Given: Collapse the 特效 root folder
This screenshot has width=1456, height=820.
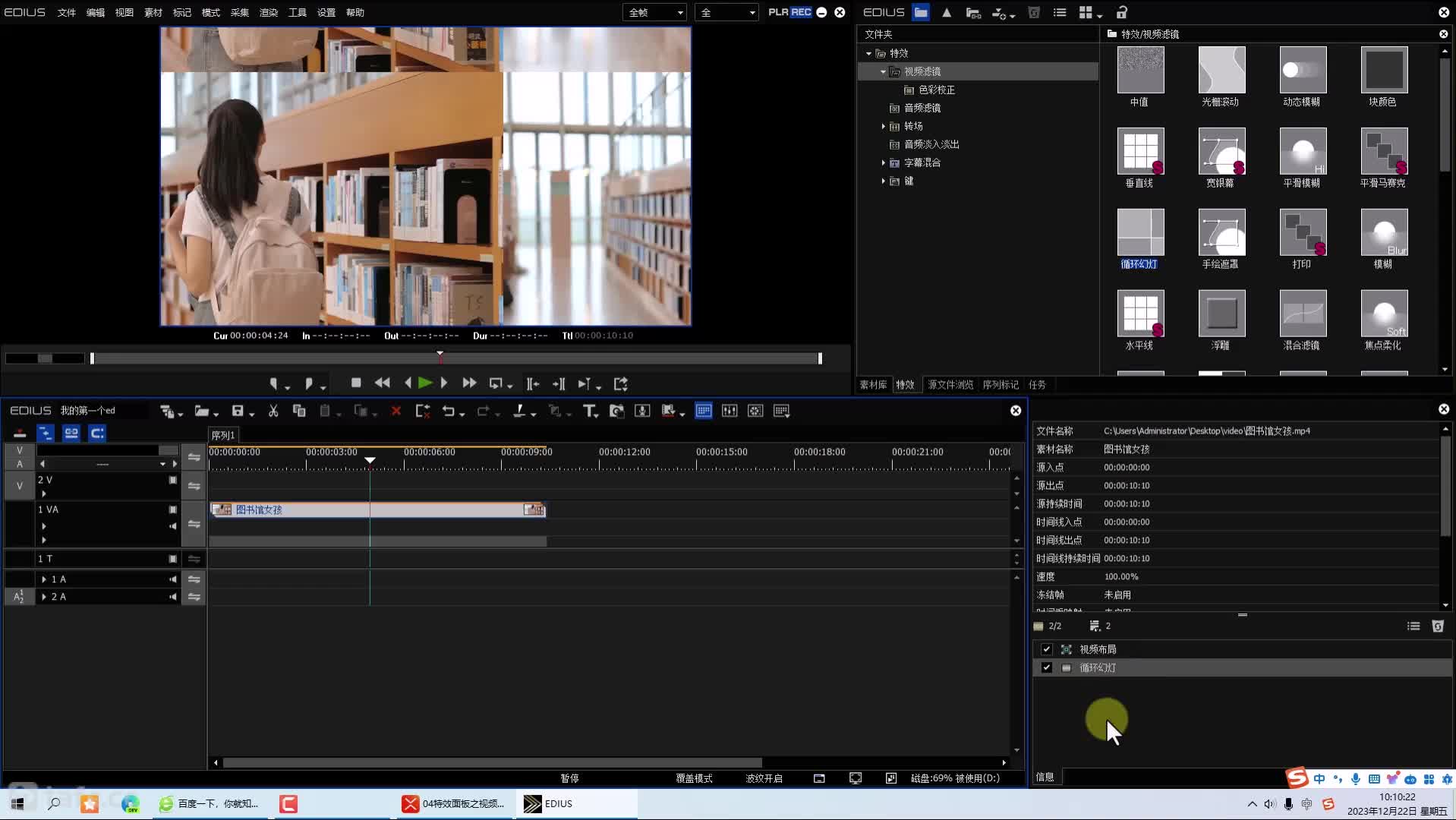Looking at the screenshot, I should 869,54.
